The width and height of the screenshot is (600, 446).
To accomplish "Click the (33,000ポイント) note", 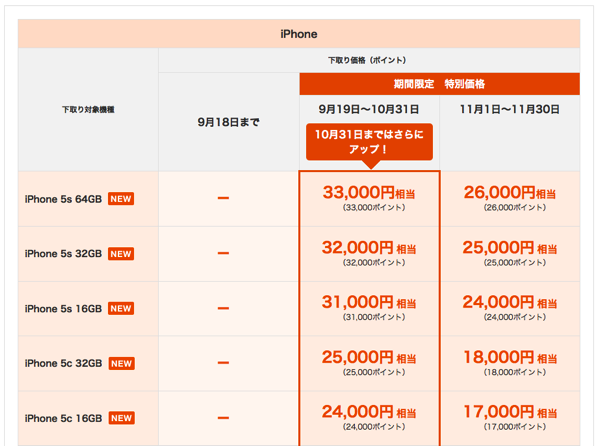I will 374,208.
